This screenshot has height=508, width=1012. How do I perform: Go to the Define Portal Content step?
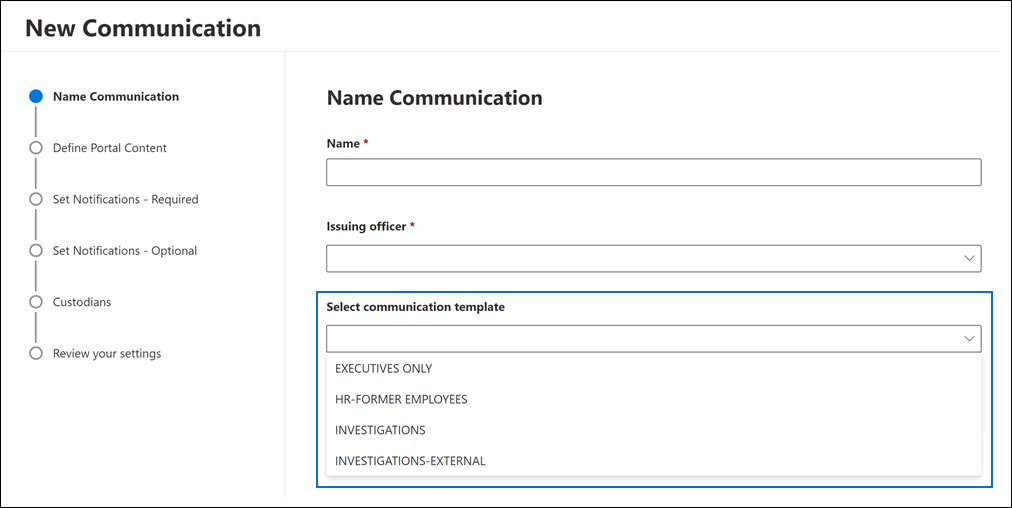(110, 148)
